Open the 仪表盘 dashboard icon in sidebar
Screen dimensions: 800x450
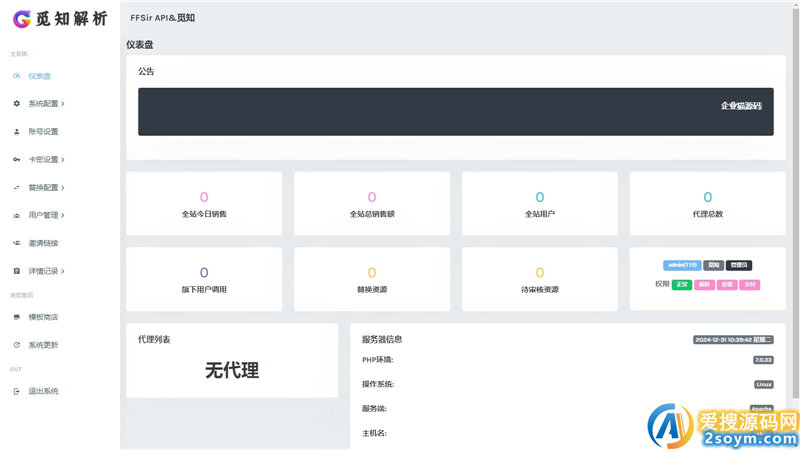click(x=16, y=76)
